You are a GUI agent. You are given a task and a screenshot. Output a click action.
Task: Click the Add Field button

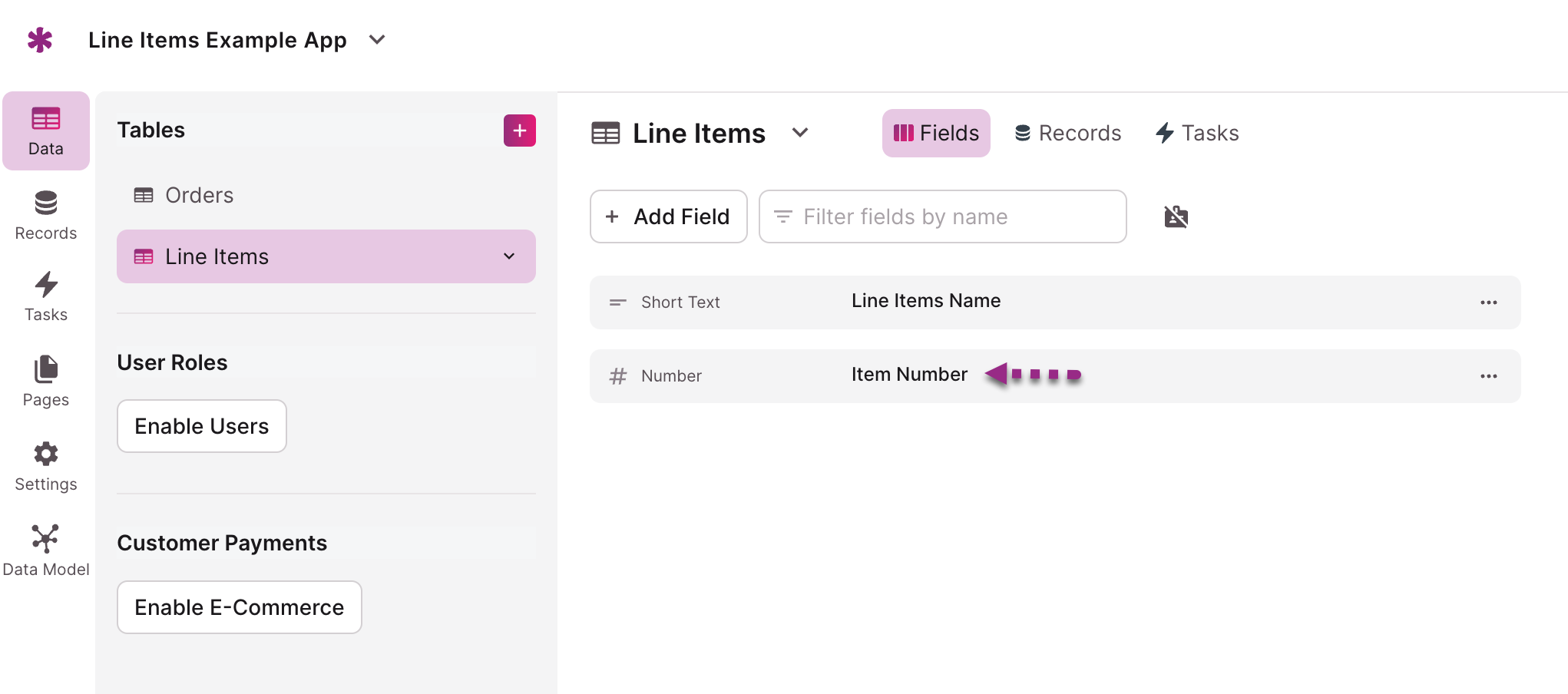[668, 217]
